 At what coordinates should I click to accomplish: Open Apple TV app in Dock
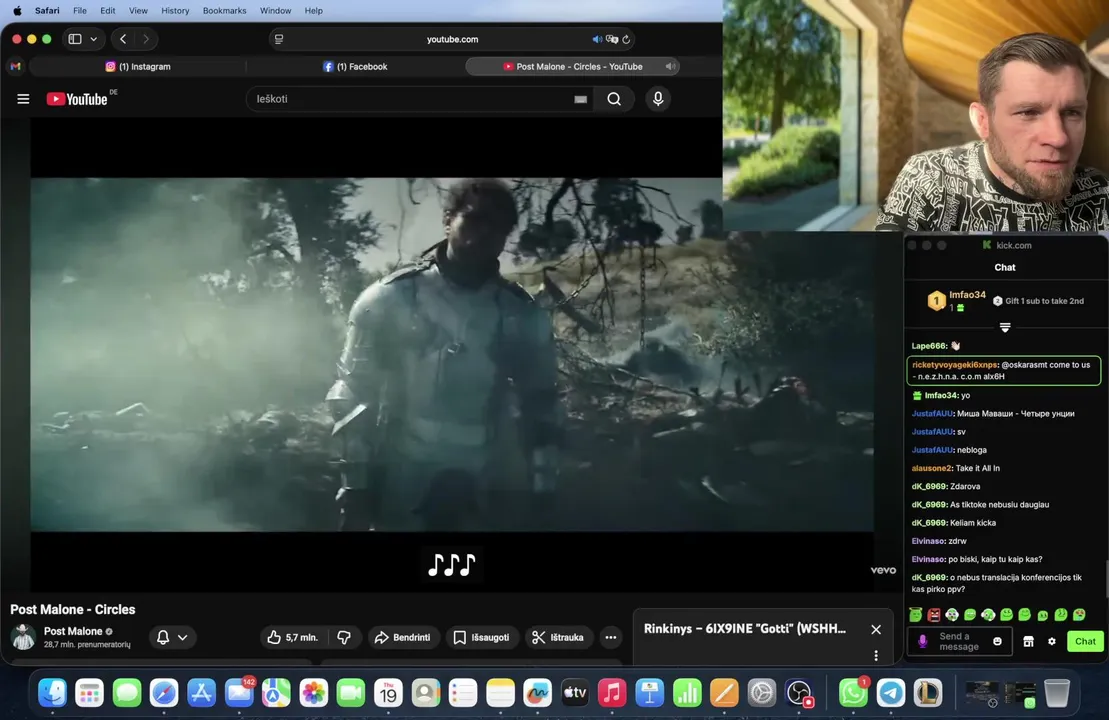tap(575, 693)
